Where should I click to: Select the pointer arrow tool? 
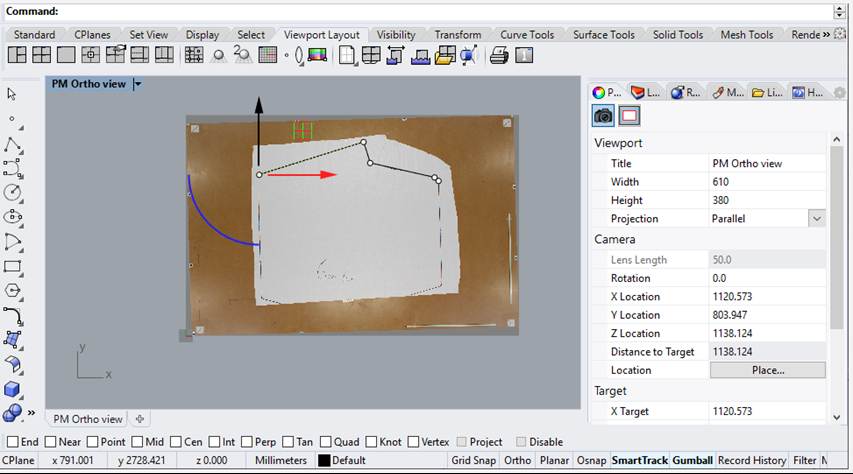12,94
